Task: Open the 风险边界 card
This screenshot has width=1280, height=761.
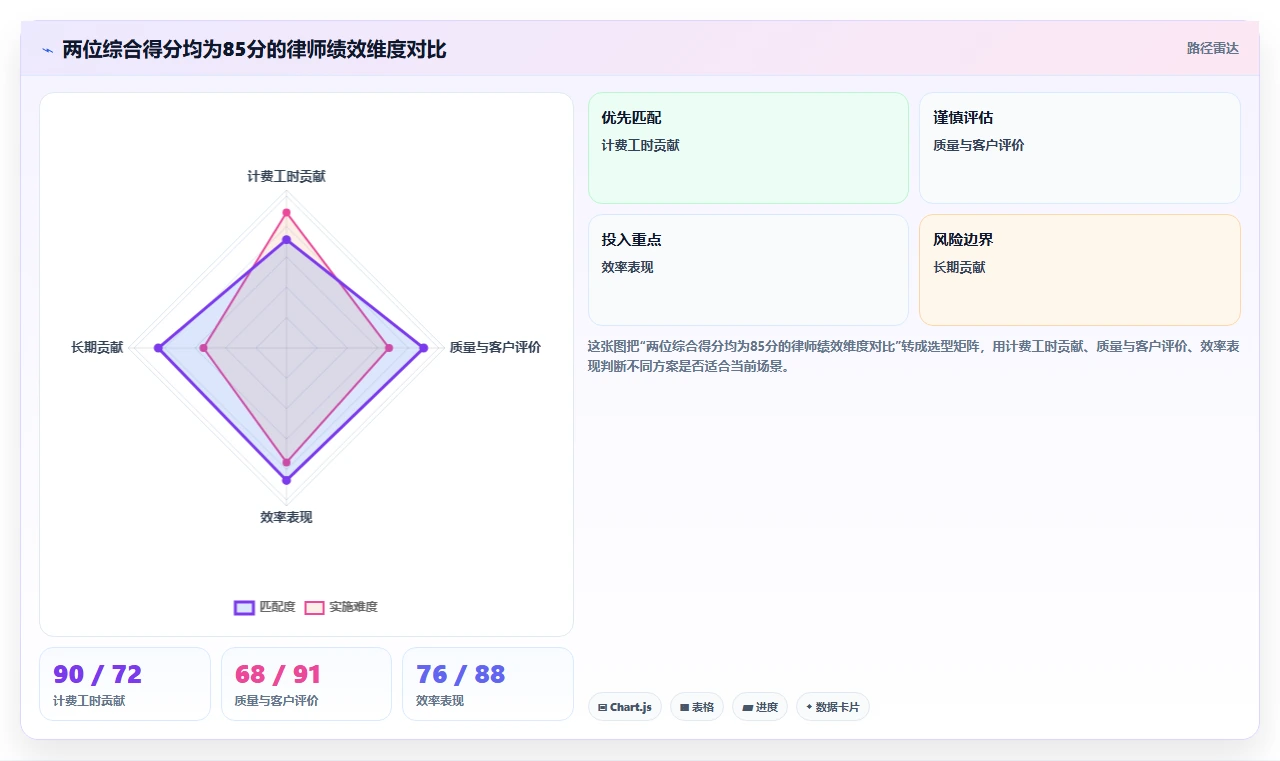Action: tap(1080, 270)
